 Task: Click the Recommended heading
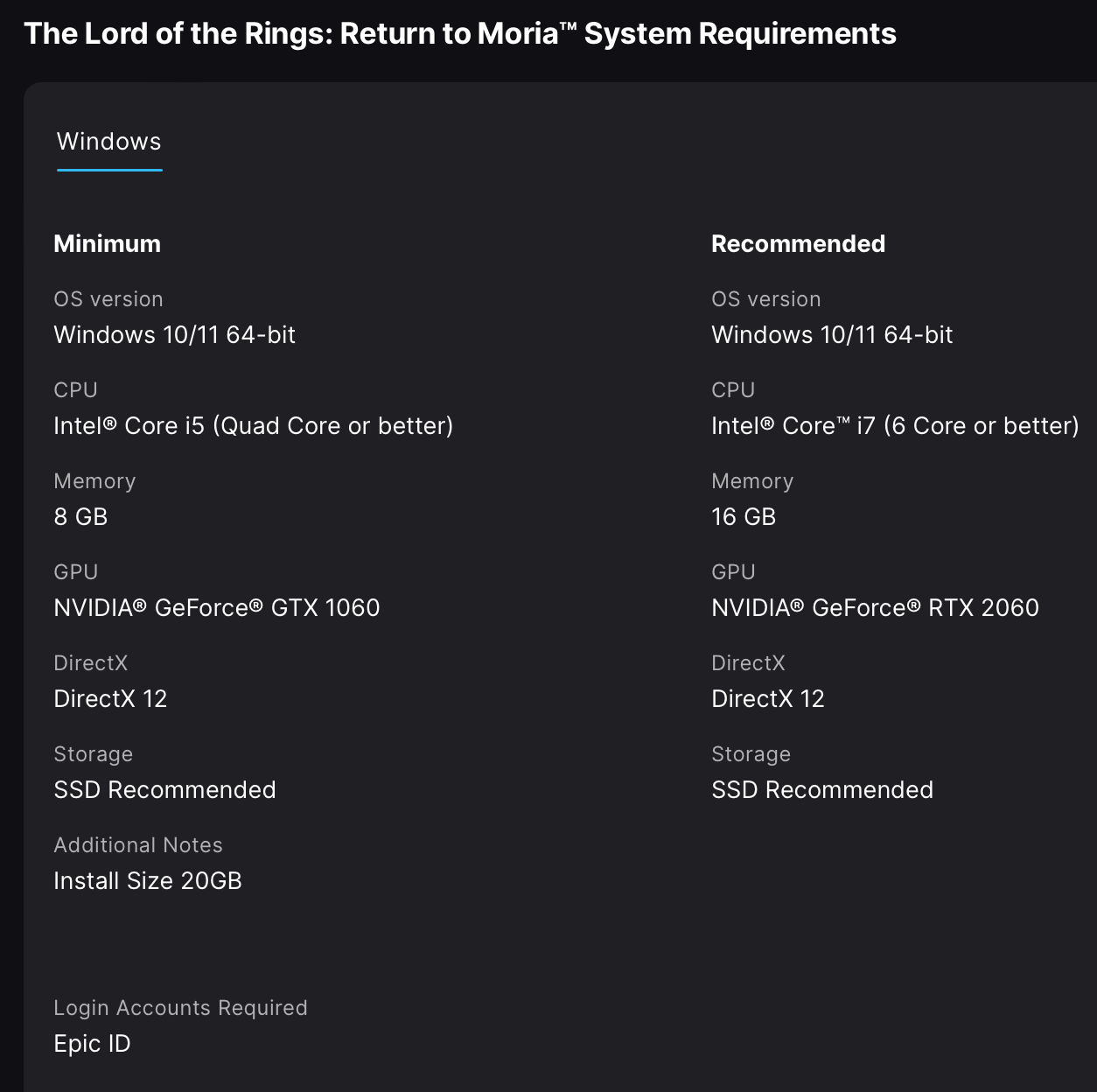pos(798,244)
